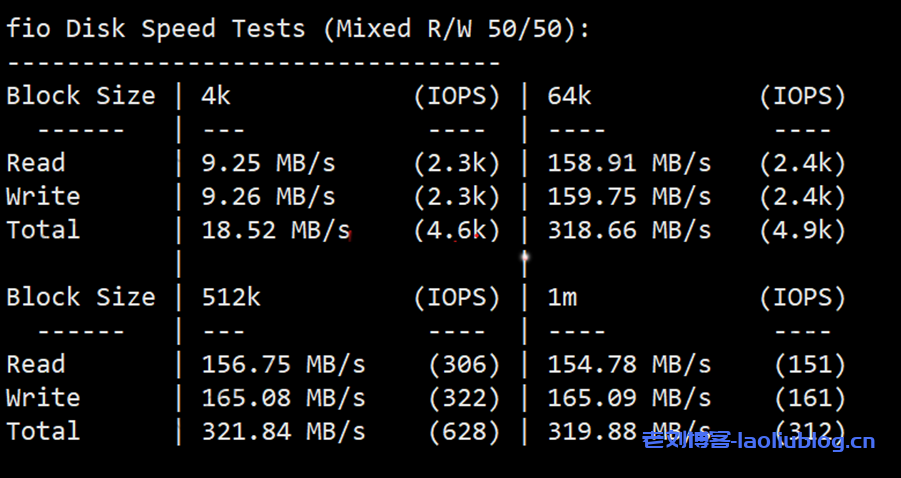The image size is (901, 478).
Task: Click the (628) total IOPS value
Action: [464, 431]
